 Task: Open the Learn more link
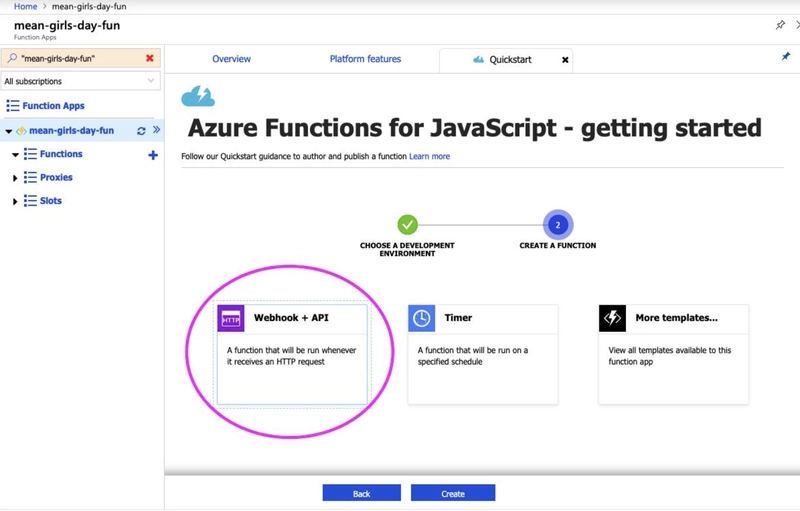[x=429, y=157]
